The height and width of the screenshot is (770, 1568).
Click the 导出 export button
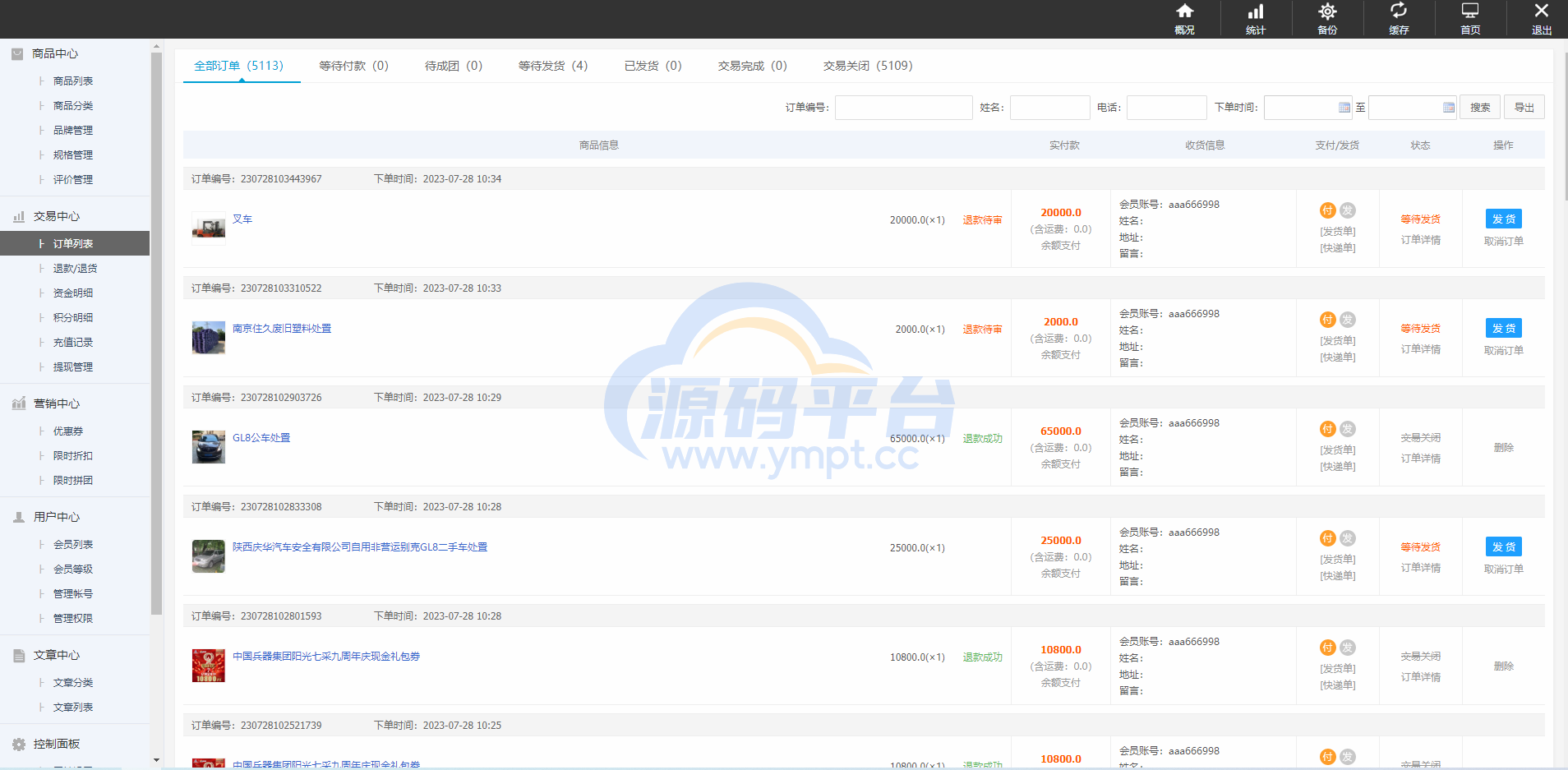(1524, 108)
